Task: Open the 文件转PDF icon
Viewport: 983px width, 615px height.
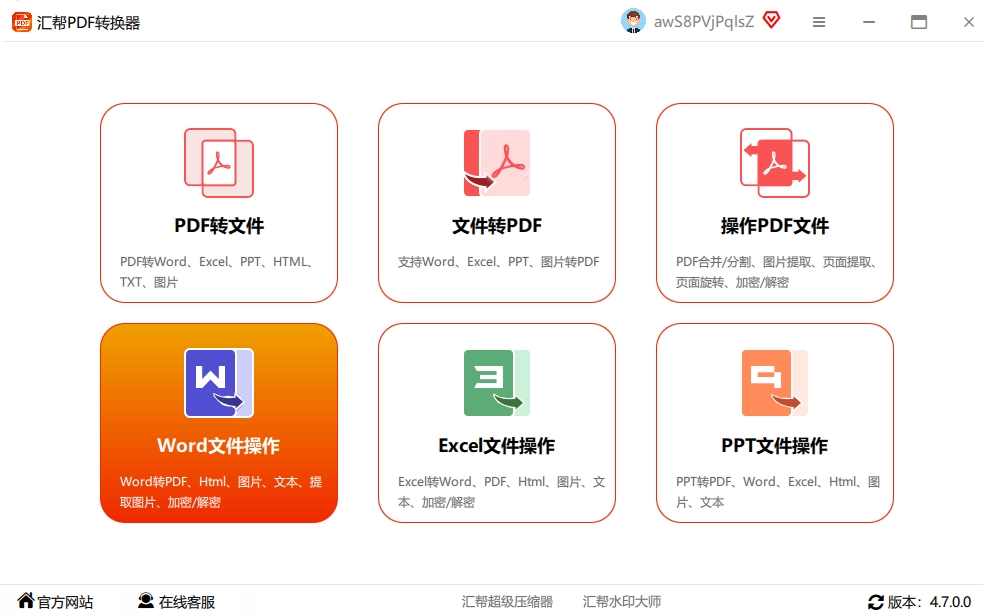Action: tap(497, 163)
